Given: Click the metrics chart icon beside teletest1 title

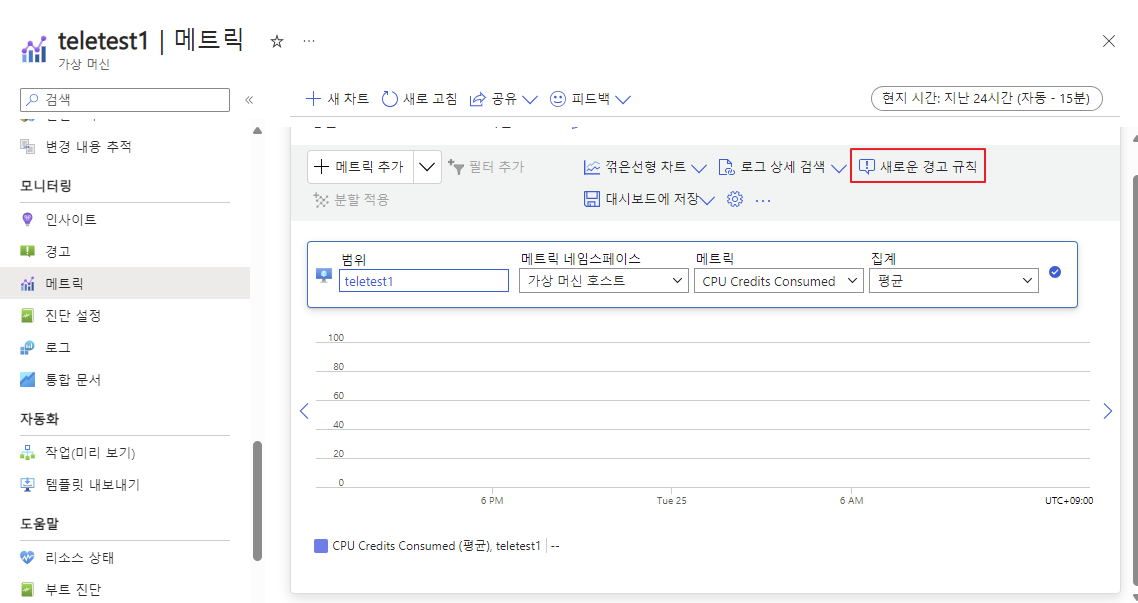Looking at the screenshot, I should [x=33, y=50].
